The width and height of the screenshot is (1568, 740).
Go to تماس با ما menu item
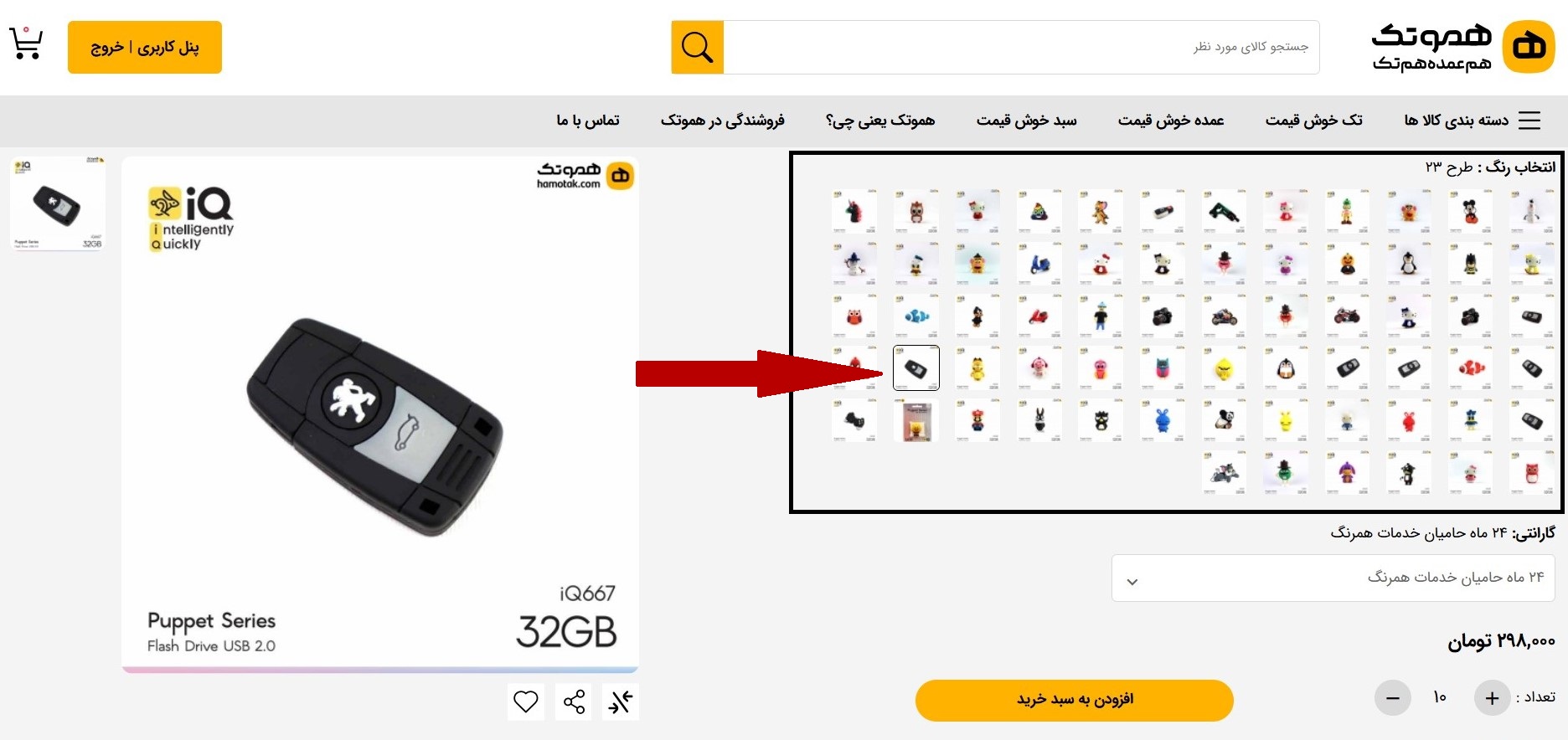tap(588, 121)
